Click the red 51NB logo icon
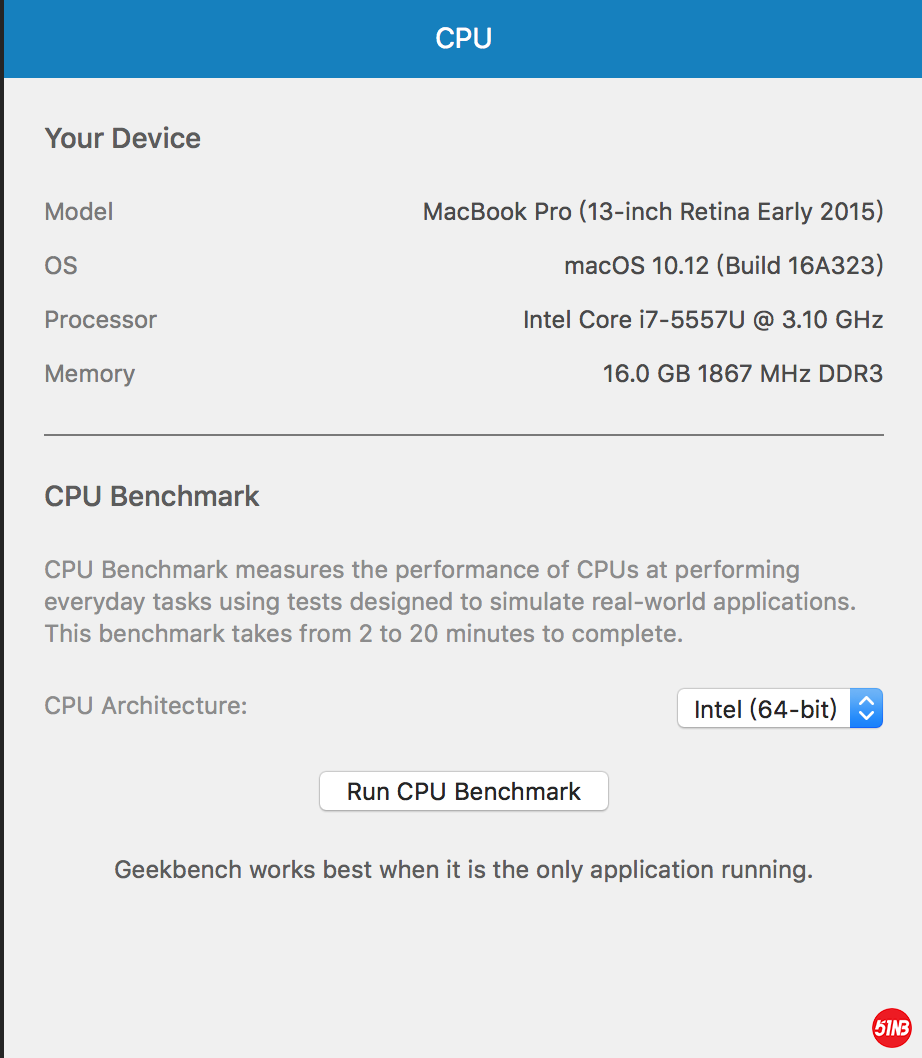The width and height of the screenshot is (922, 1058). point(891,1027)
